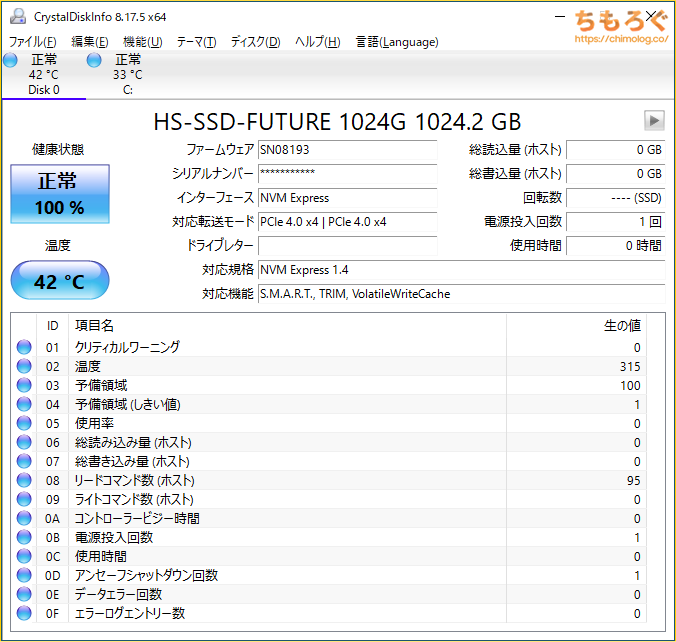Viewport: 676px width, 642px height.
Task: Click status orb for row 0C 使用時間
Action: (x=24, y=556)
